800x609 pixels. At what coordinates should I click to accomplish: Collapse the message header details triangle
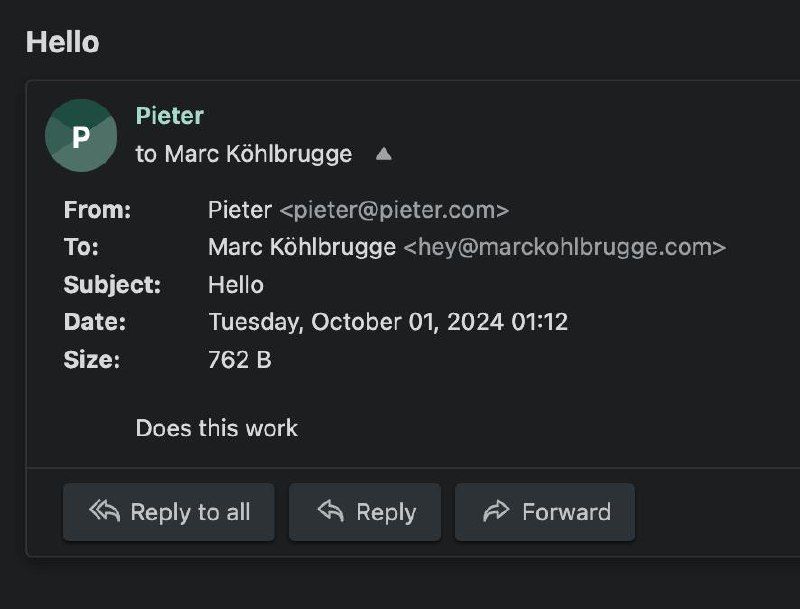383,154
